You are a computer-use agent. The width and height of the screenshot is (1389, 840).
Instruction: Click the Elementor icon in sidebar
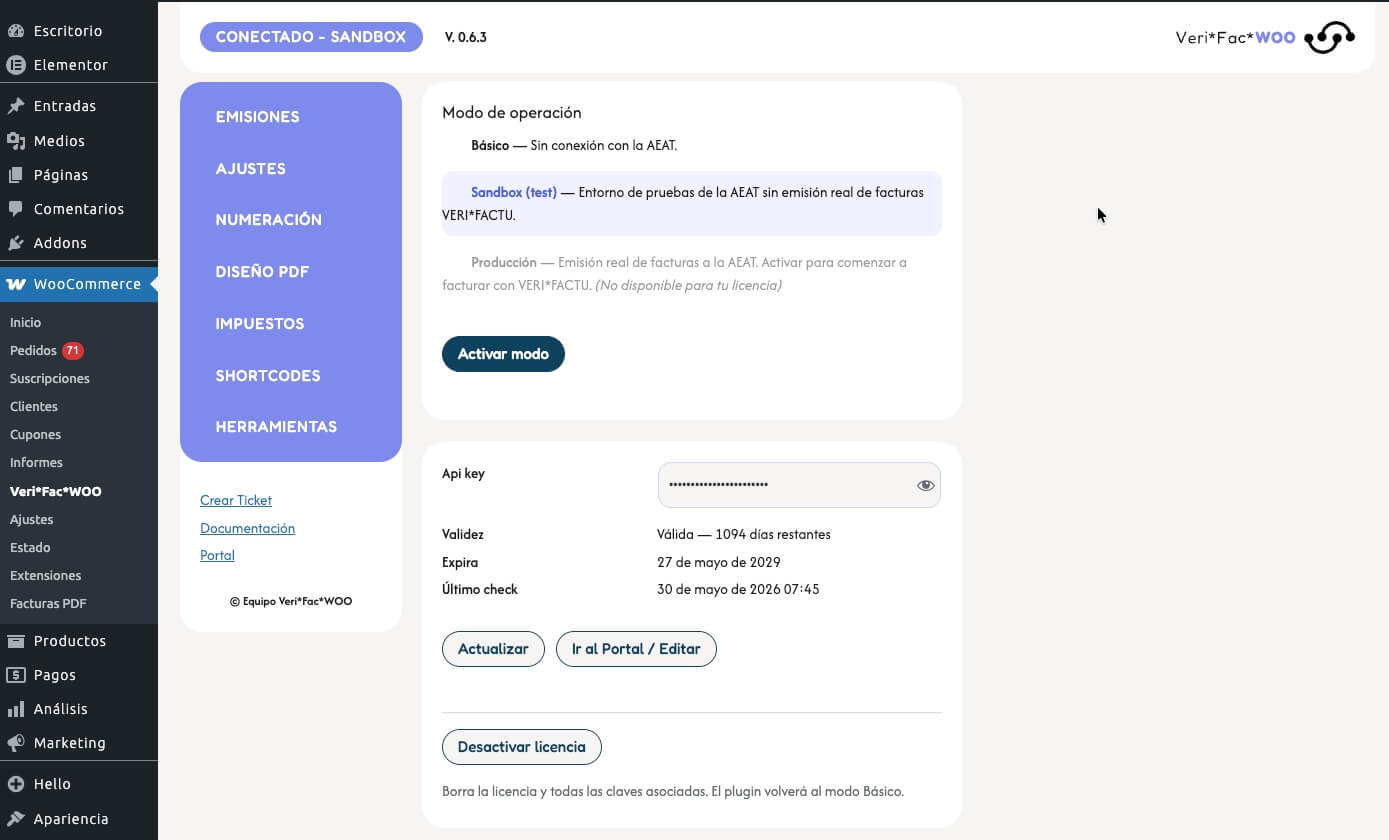(16, 65)
